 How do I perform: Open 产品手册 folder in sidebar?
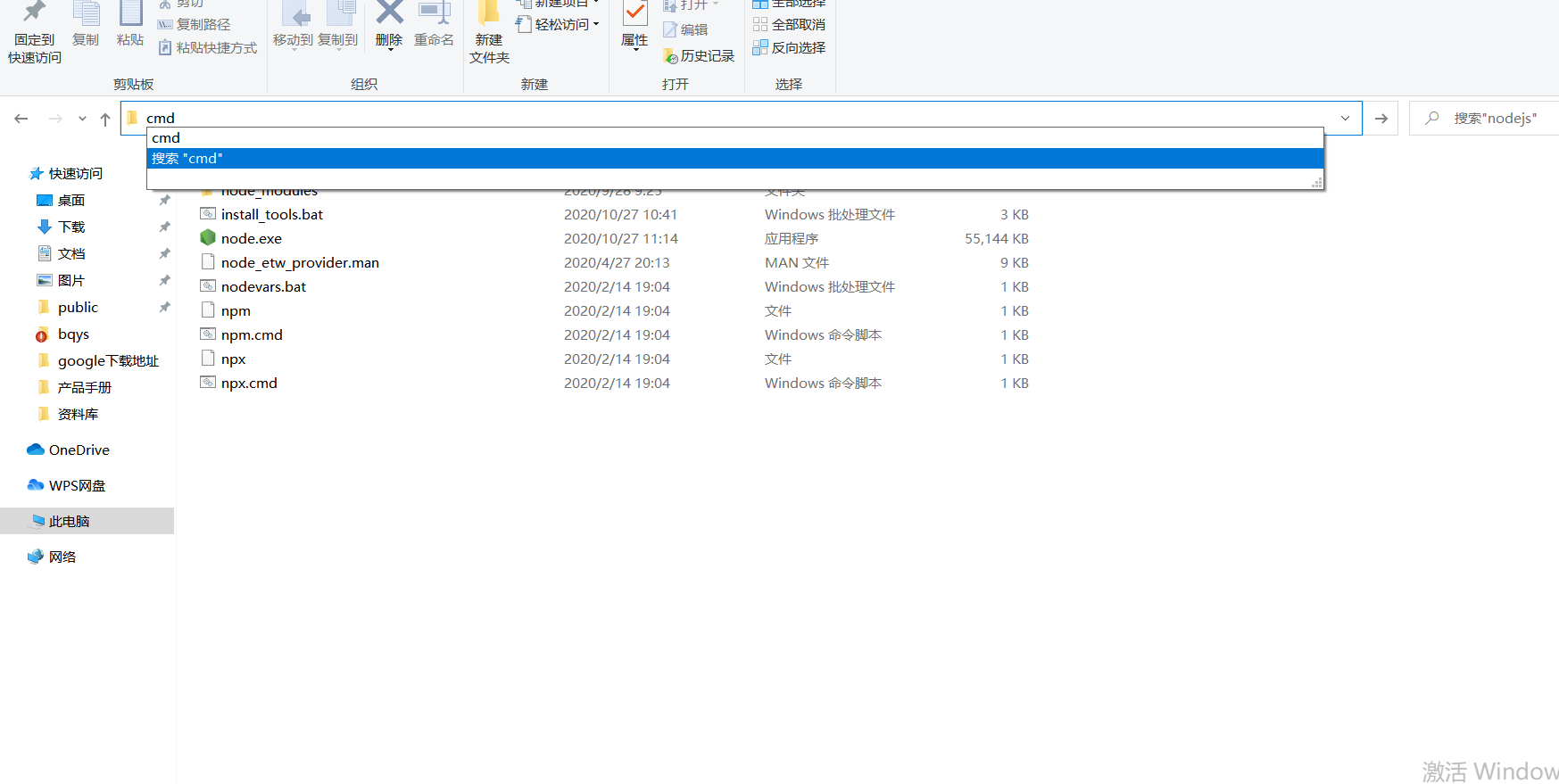coord(74,388)
